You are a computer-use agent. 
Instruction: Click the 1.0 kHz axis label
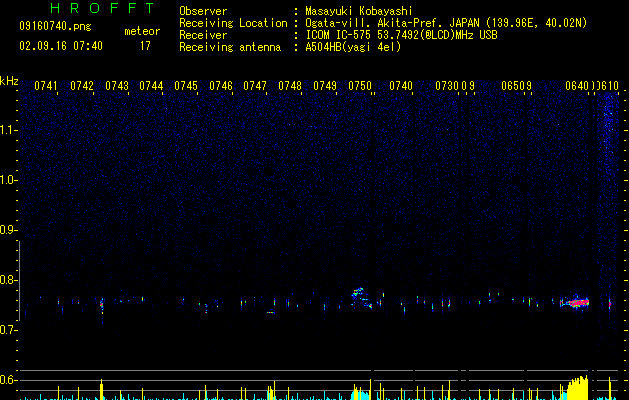coord(9,180)
